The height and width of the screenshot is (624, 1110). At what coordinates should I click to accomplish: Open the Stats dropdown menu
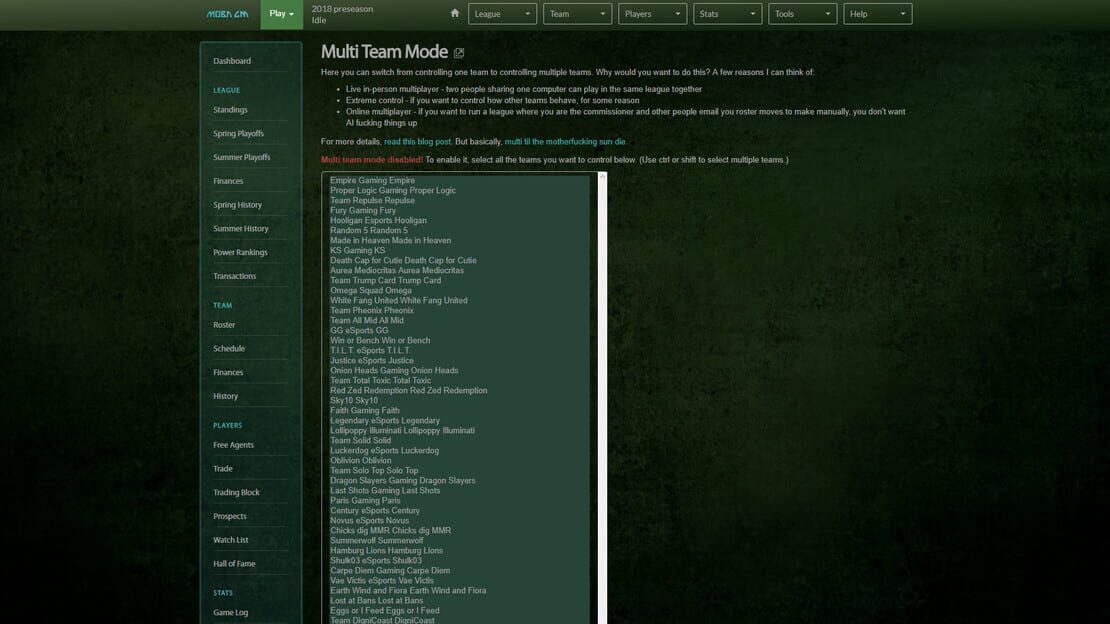727,14
